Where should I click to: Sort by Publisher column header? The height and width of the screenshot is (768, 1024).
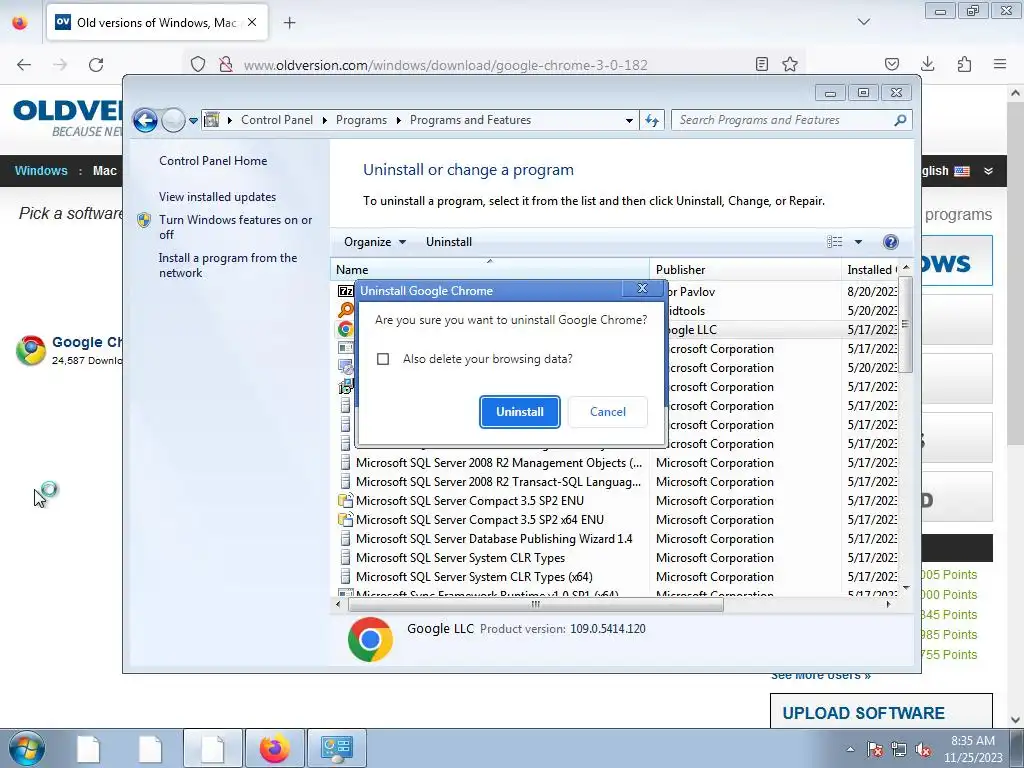click(745, 270)
